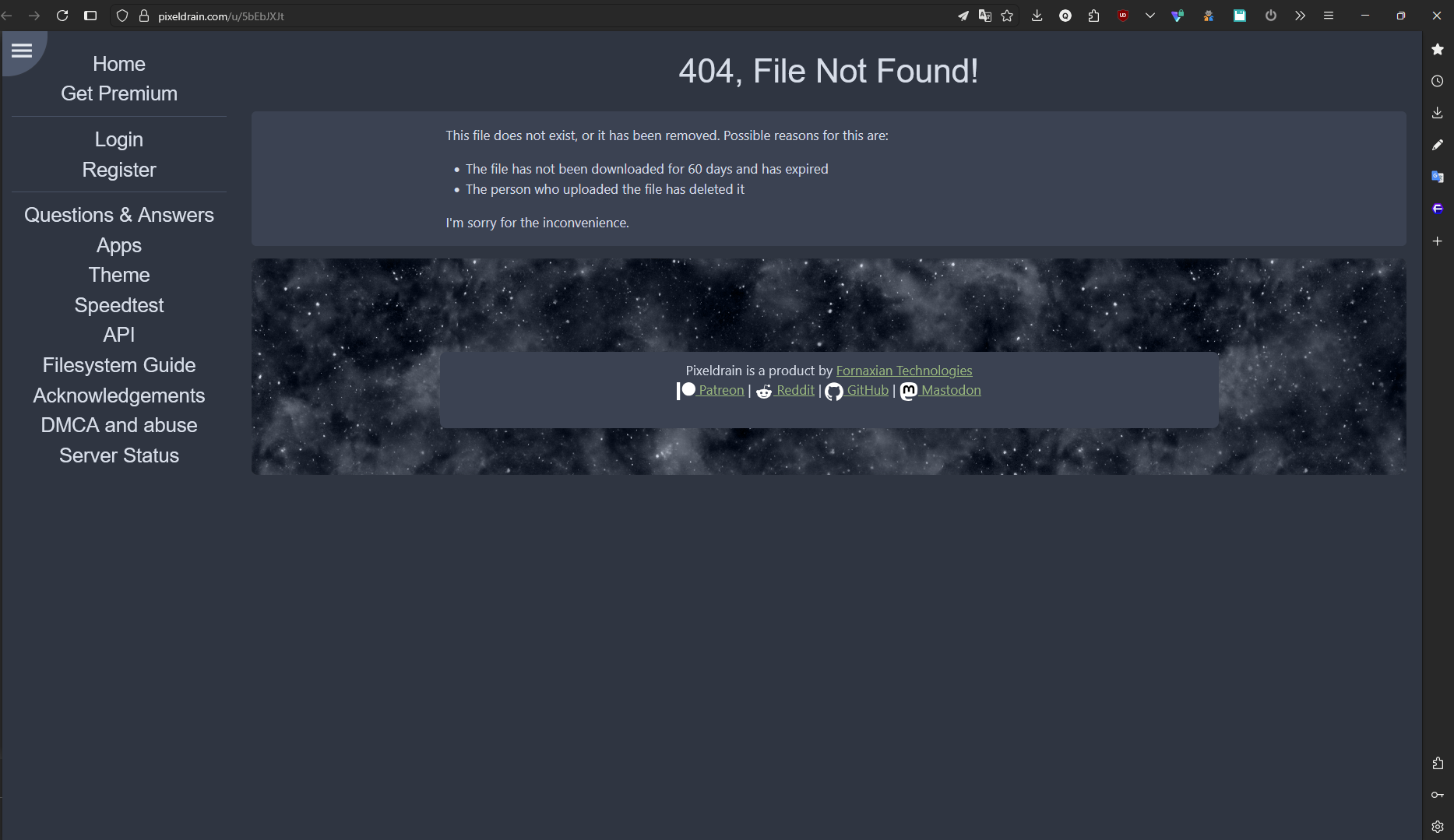Open the uBlock Origin extension
The image size is (1454, 840).
tap(1123, 16)
